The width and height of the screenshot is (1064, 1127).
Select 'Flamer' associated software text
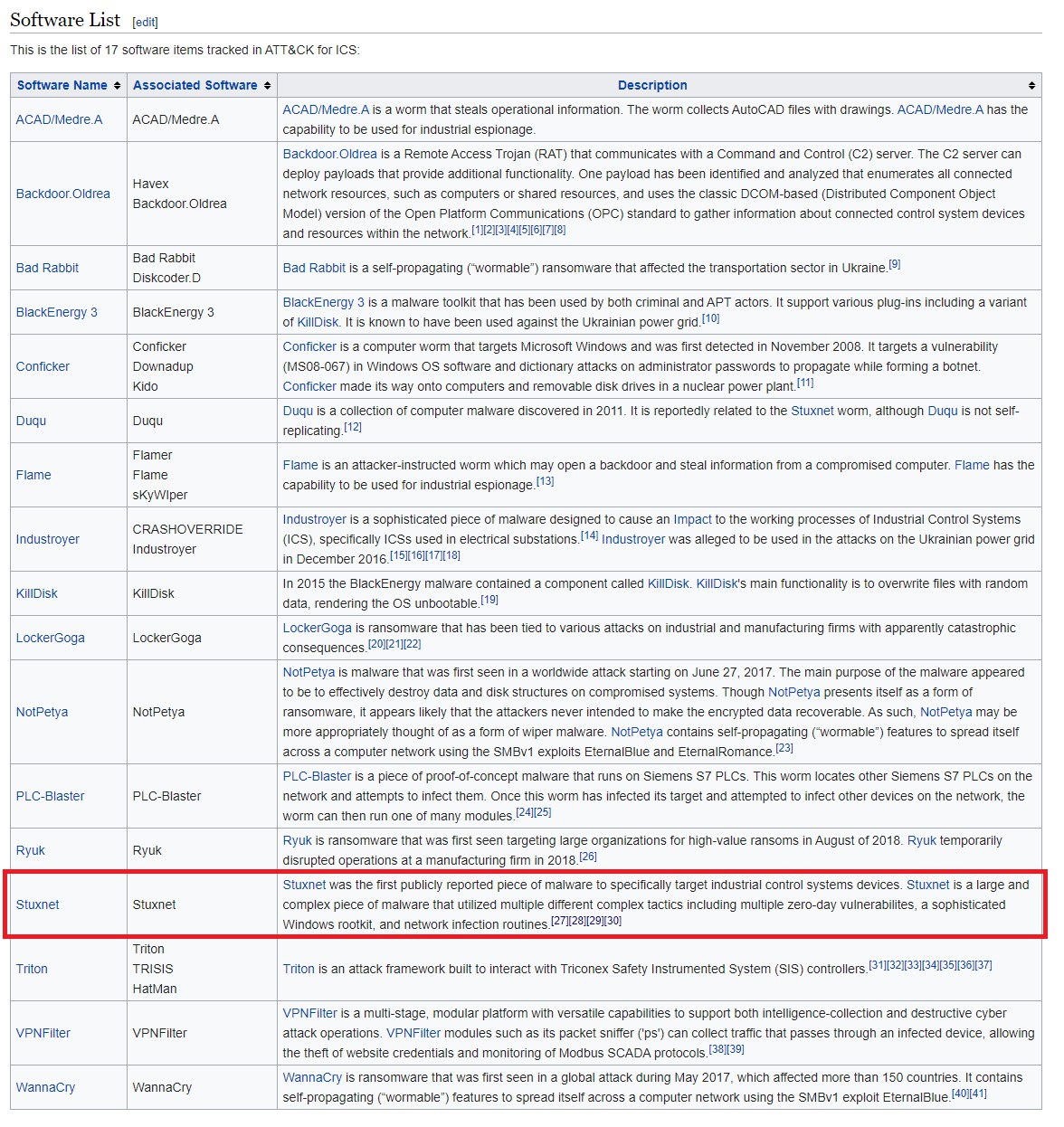click(x=152, y=455)
